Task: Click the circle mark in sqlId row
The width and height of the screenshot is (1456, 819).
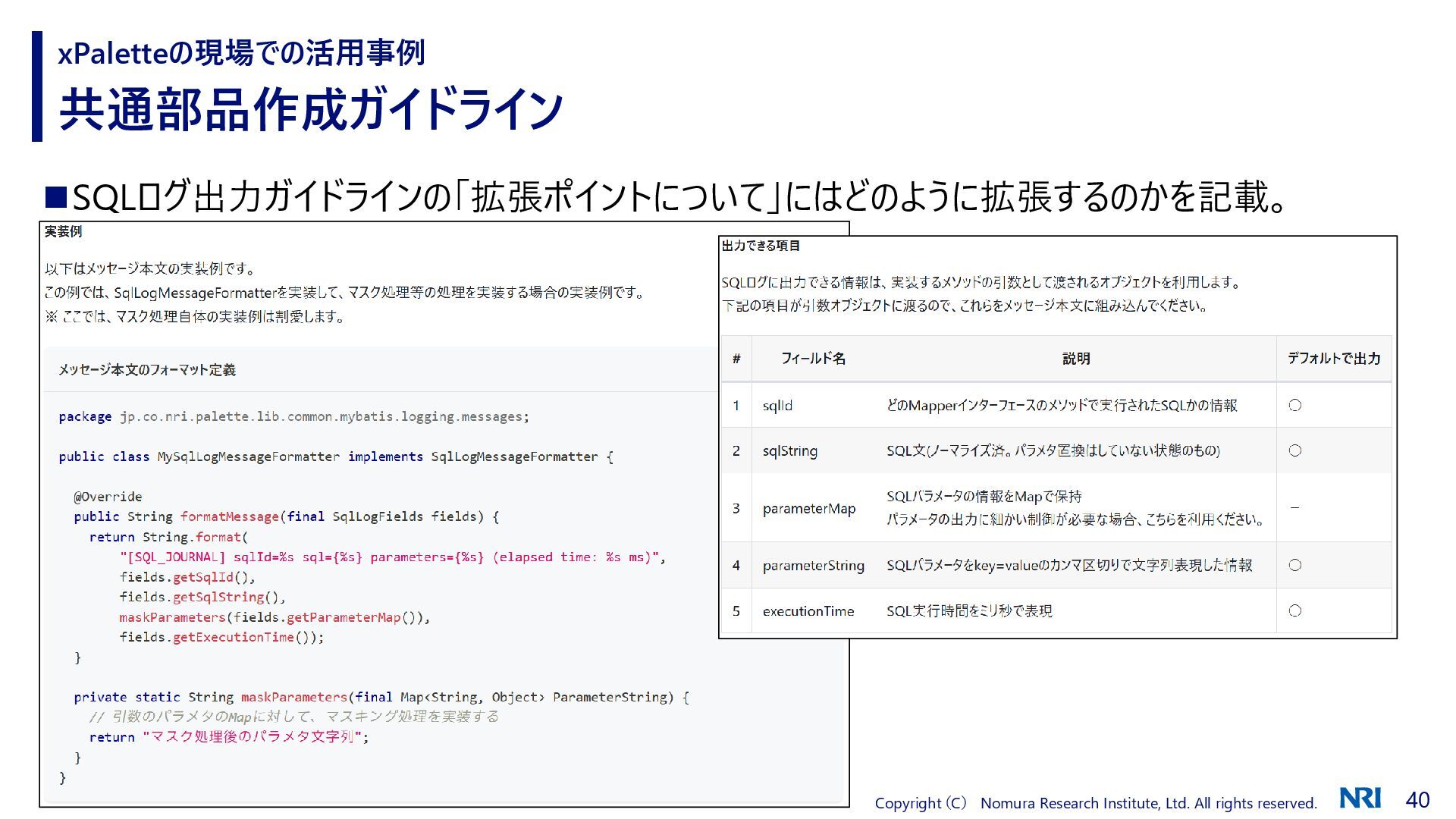Action: pyautogui.click(x=1295, y=406)
